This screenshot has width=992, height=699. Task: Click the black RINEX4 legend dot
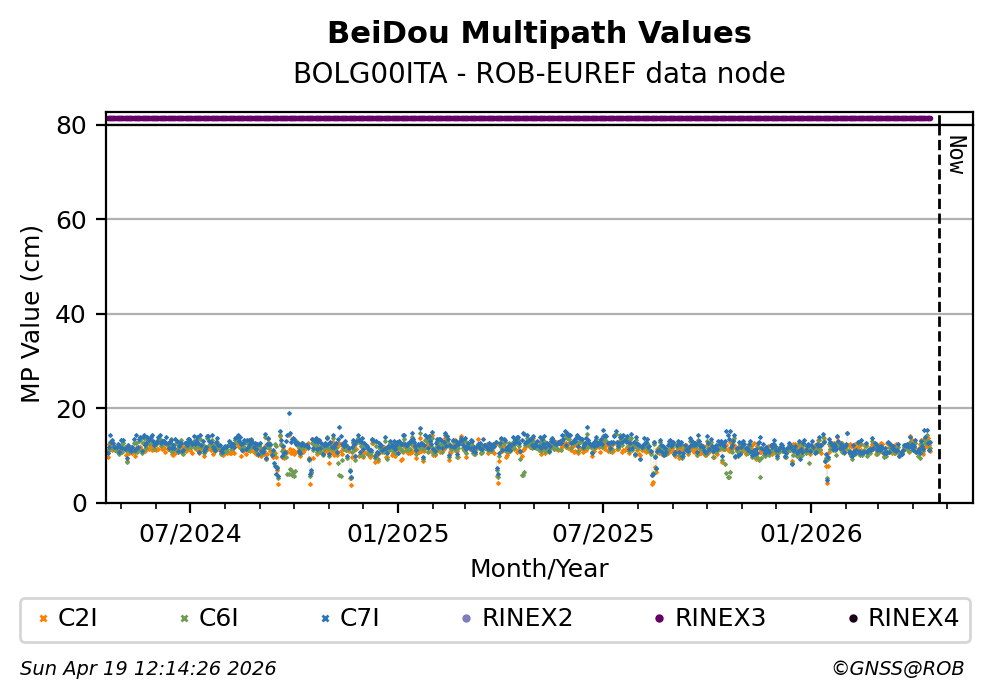[x=852, y=619]
